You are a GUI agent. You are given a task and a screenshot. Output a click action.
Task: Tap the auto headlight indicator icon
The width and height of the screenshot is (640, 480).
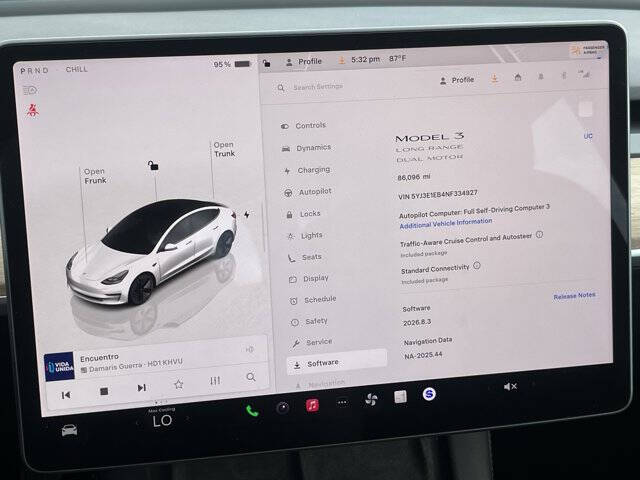(30, 90)
